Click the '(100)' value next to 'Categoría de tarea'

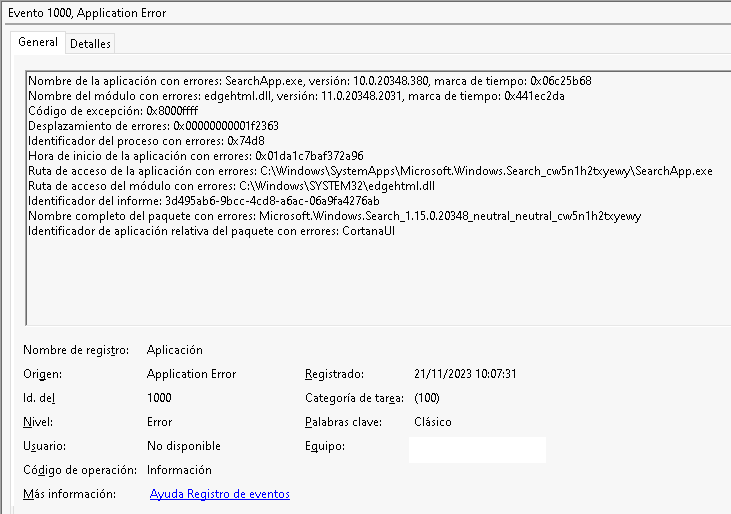point(427,397)
